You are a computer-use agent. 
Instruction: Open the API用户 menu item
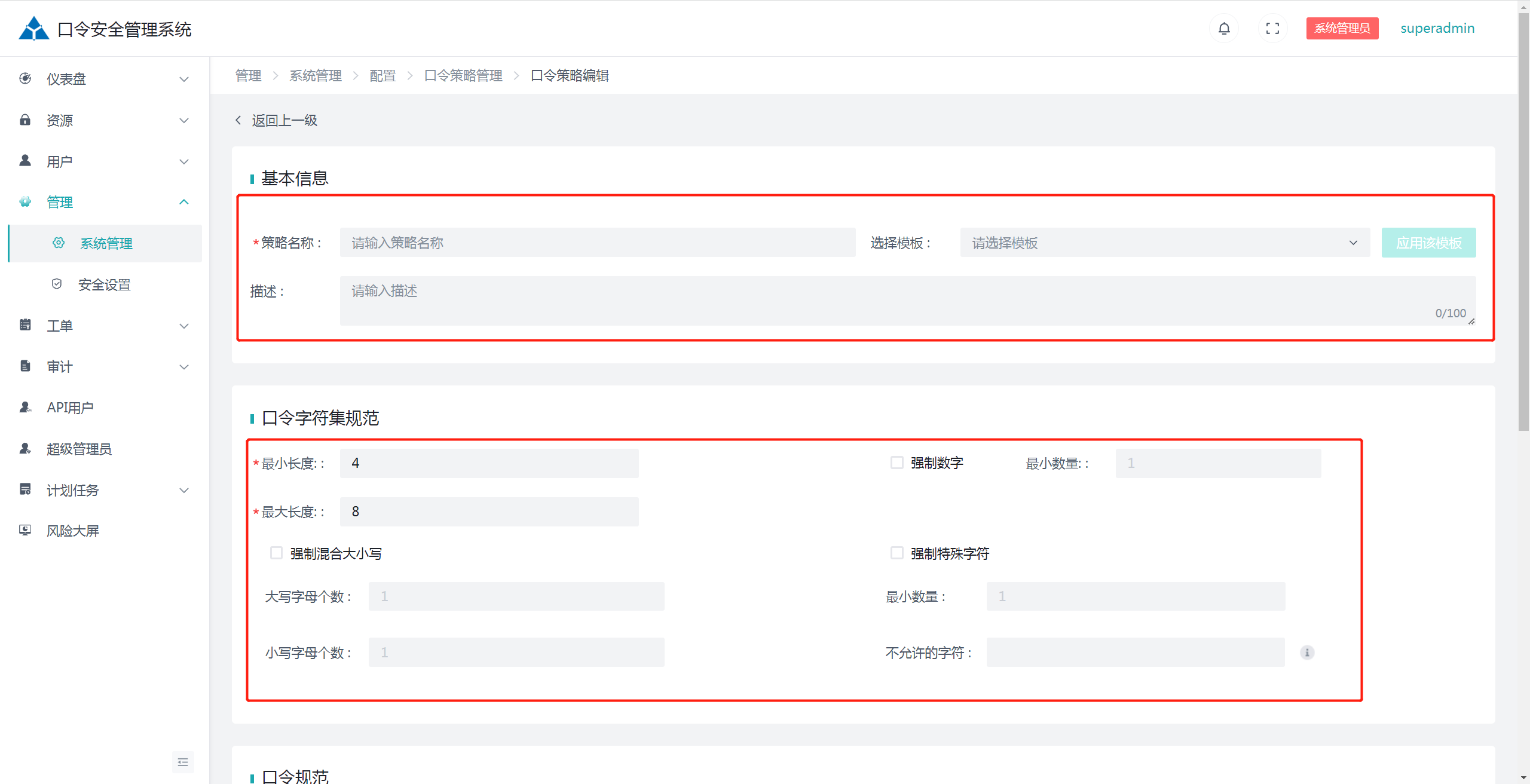coord(70,408)
